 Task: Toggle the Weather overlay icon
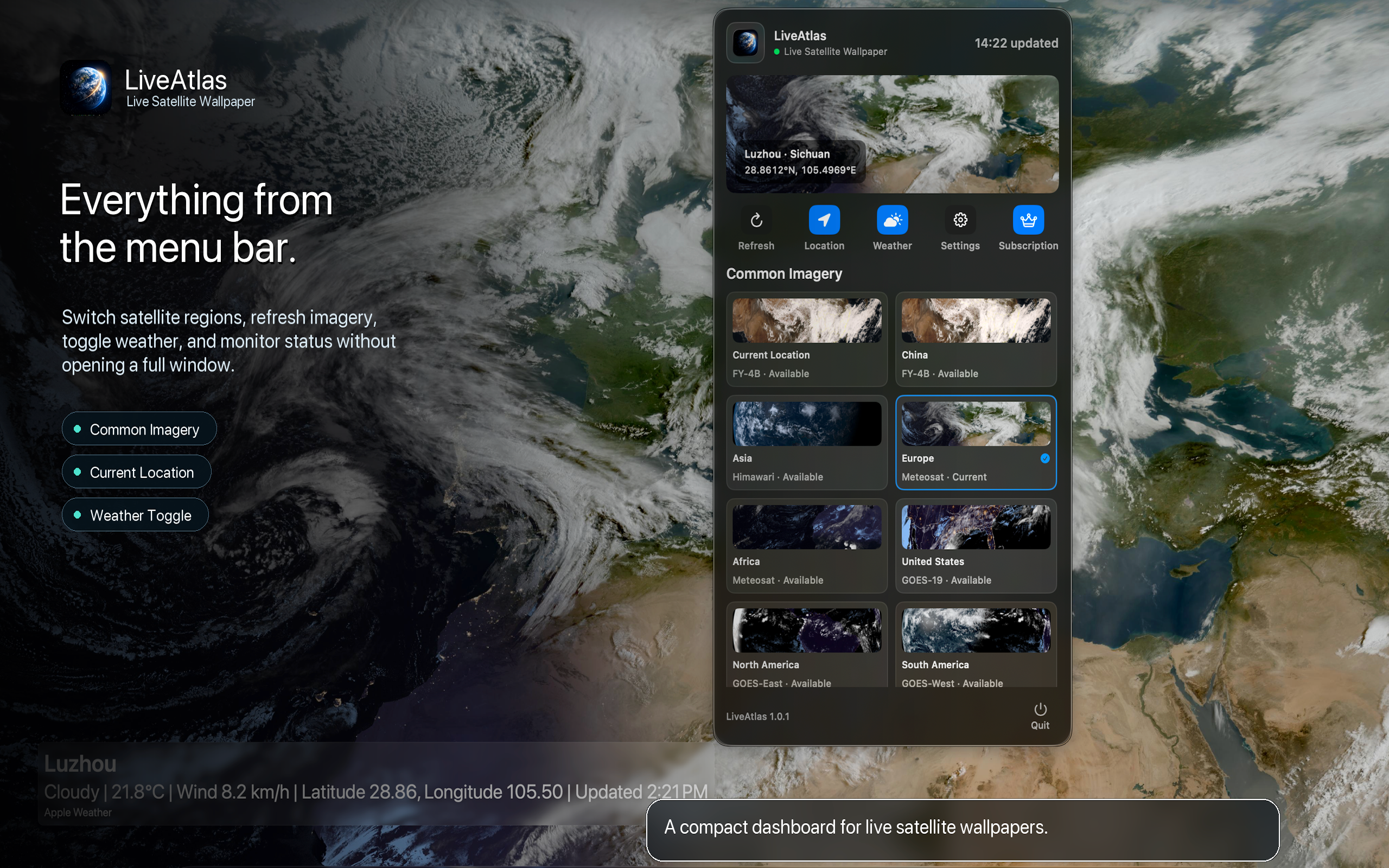[x=892, y=220]
